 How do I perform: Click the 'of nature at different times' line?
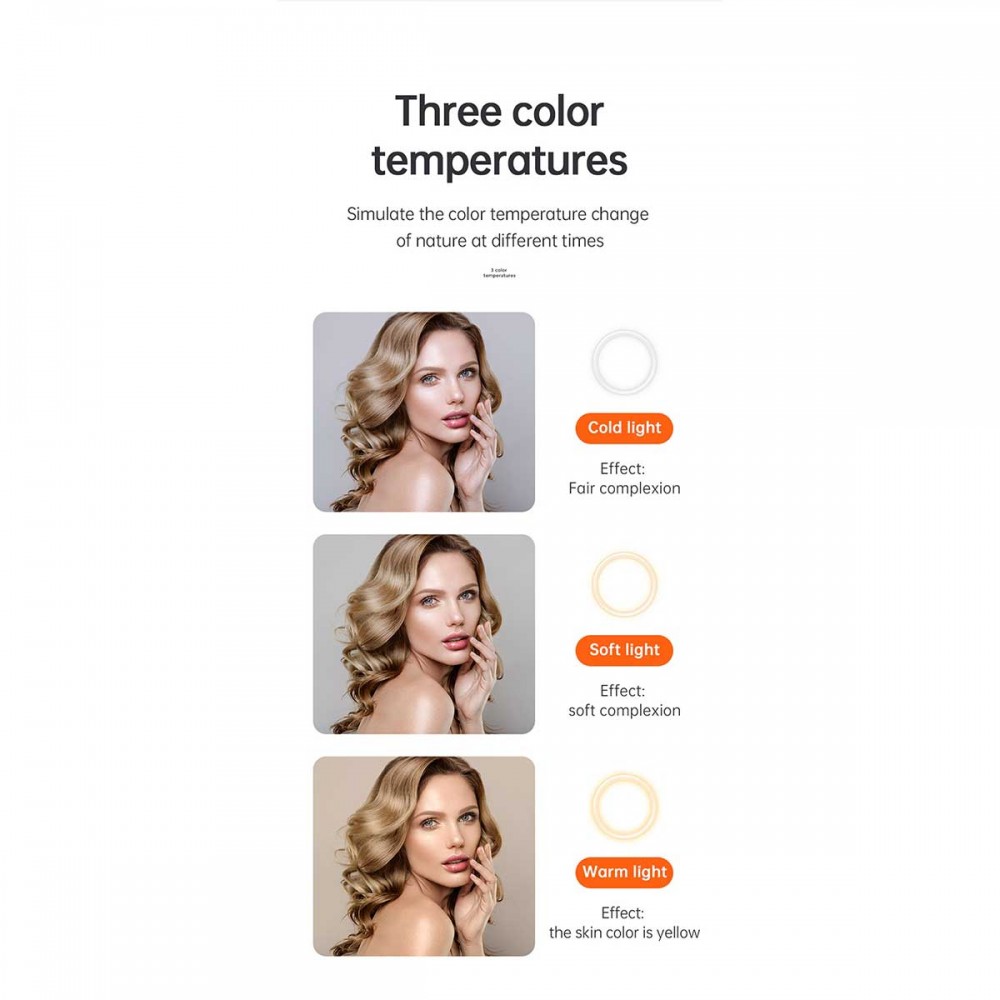pyautogui.click(x=500, y=241)
